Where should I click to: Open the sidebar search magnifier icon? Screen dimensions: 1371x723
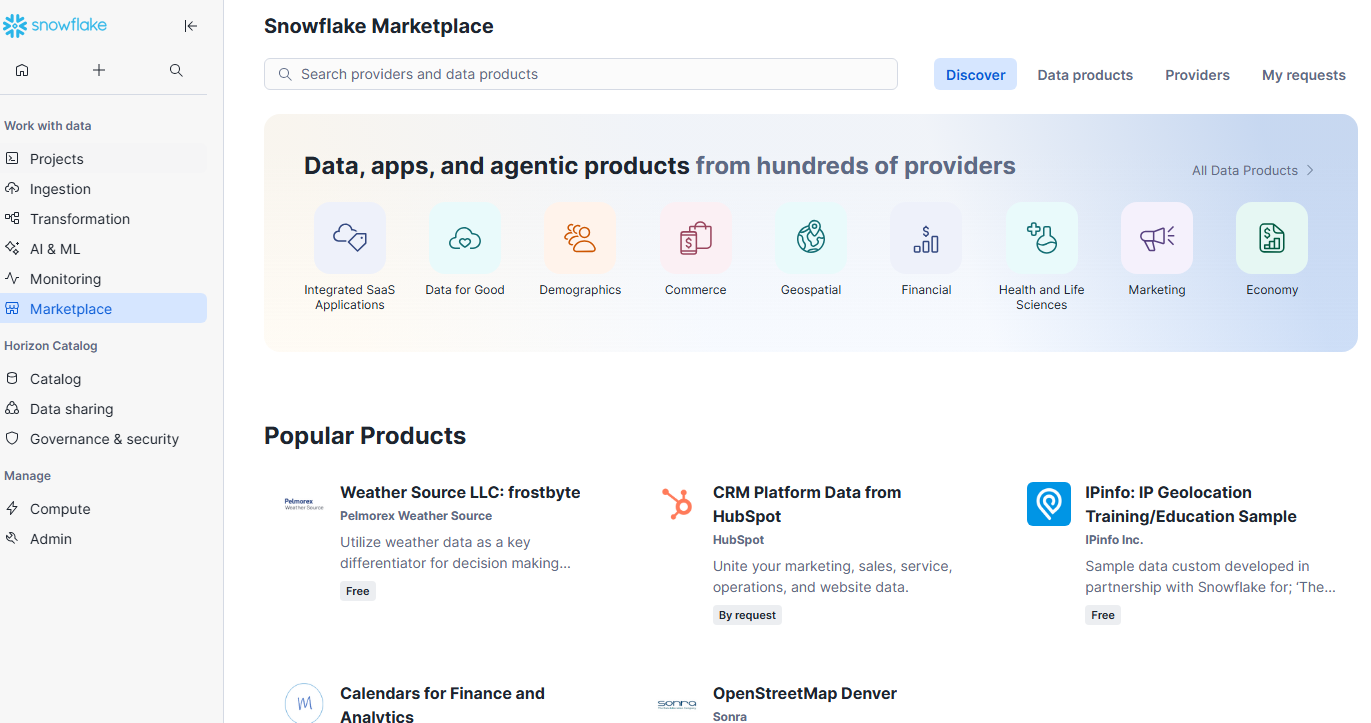[176, 70]
